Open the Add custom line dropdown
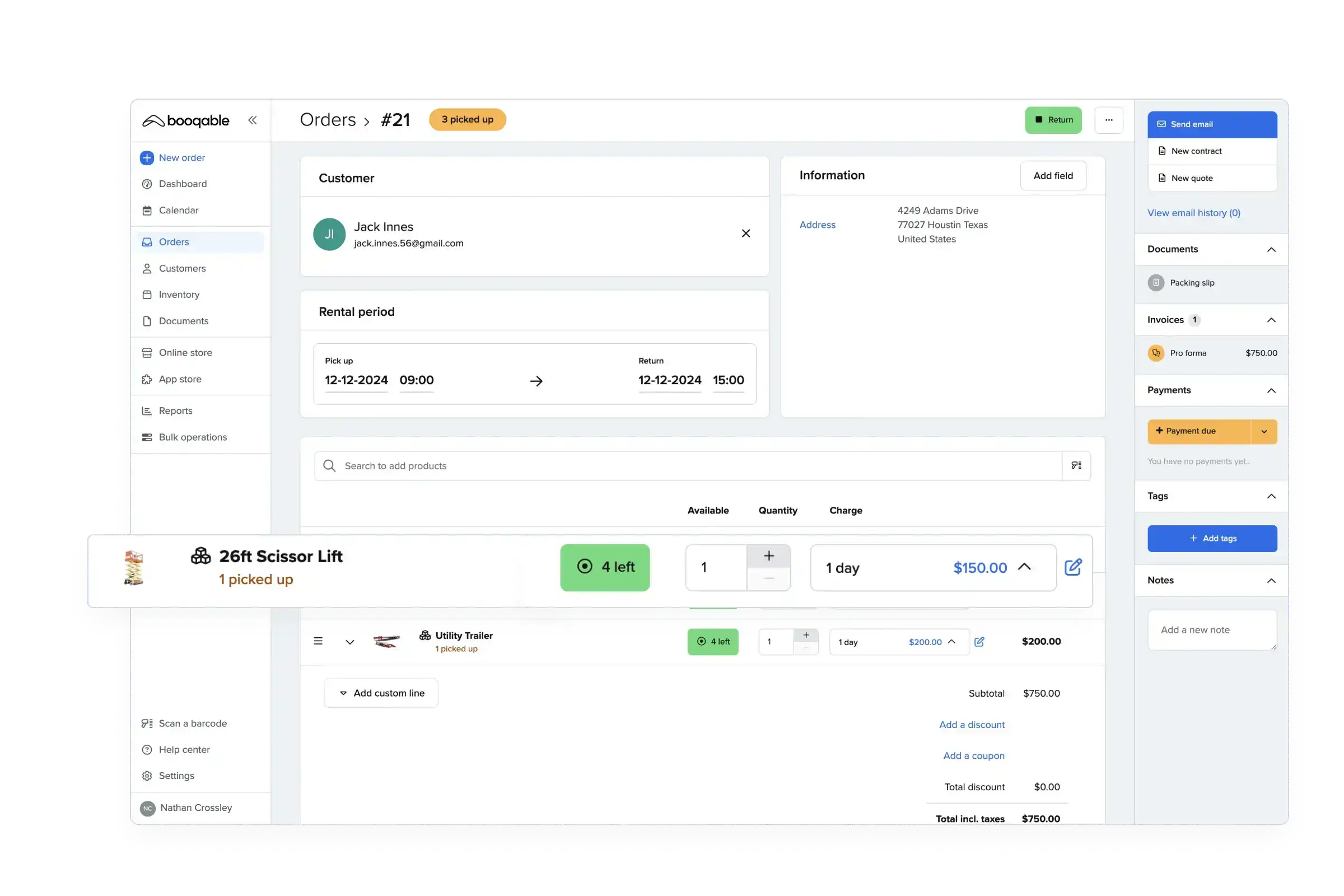This screenshot has width=1344, height=896. [381, 693]
